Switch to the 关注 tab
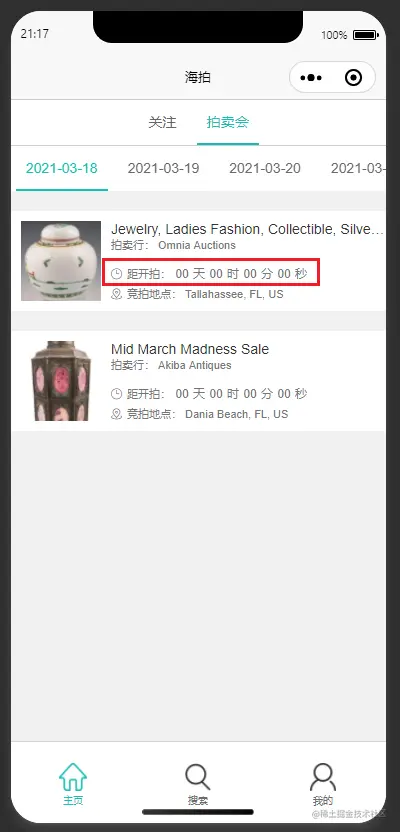The height and width of the screenshot is (832, 400). [x=162, y=123]
